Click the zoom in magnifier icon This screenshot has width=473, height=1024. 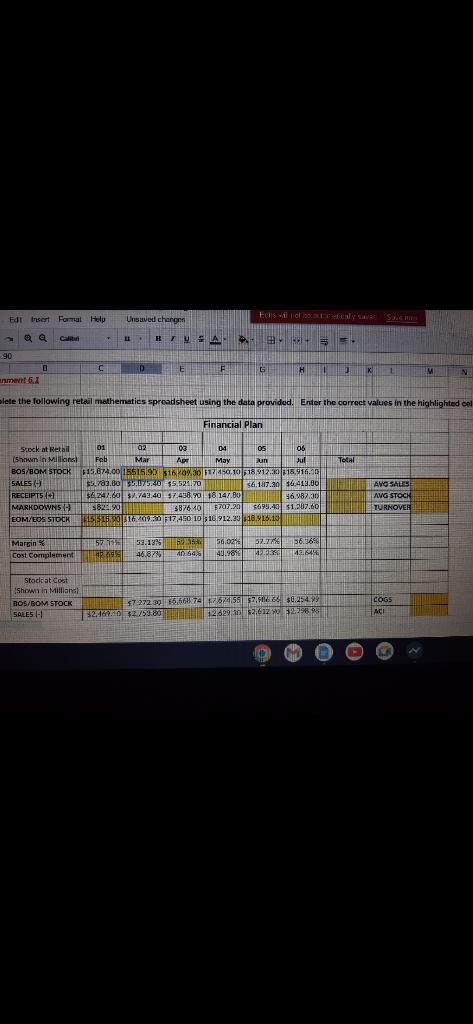pyautogui.click(x=28, y=340)
